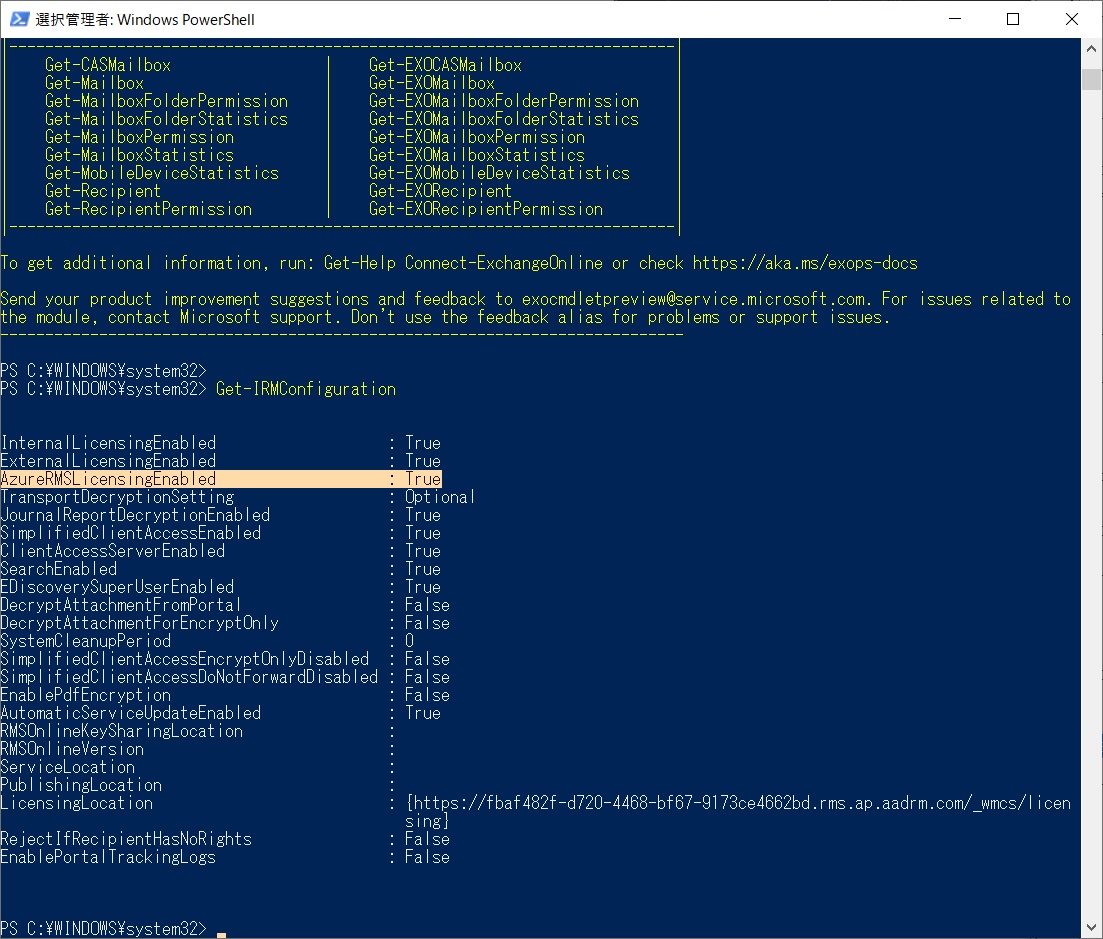Maximize the PowerShell window
This screenshot has height=939, width=1103.
tap(1013, 19)
